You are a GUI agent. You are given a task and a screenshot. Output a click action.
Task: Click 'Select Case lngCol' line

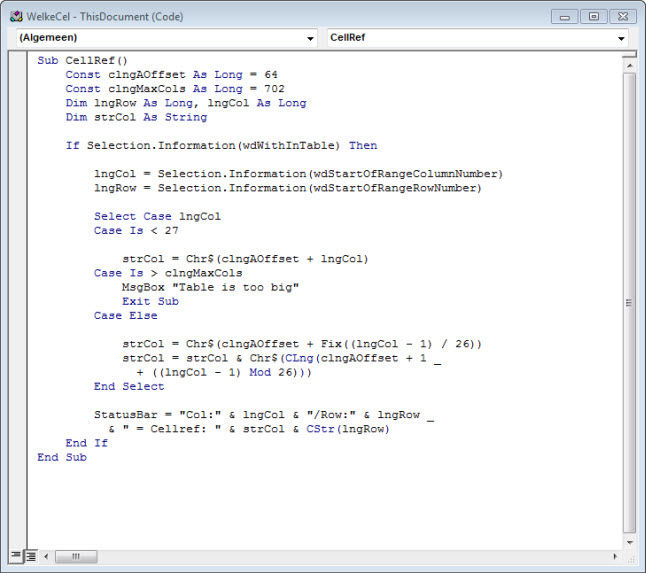[x=157, y=217]
